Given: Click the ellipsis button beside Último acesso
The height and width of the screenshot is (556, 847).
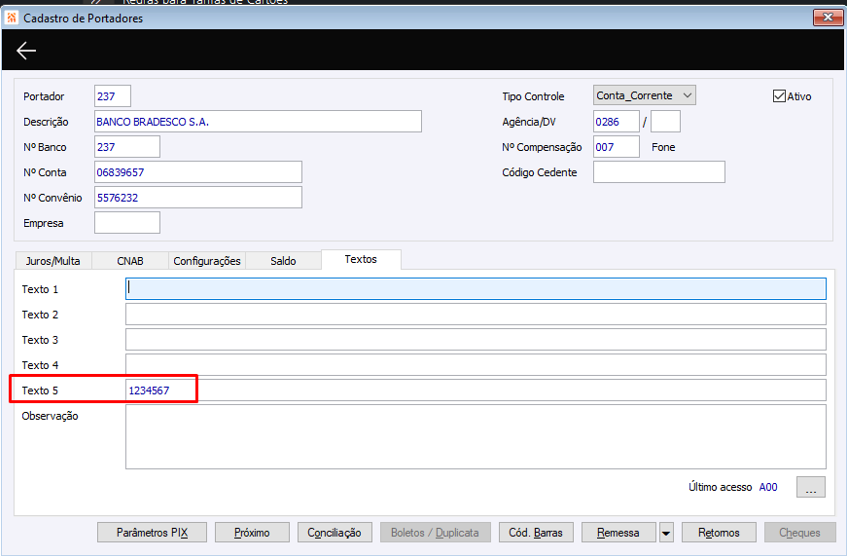Looking at the screenshot, I should (810, 487).
